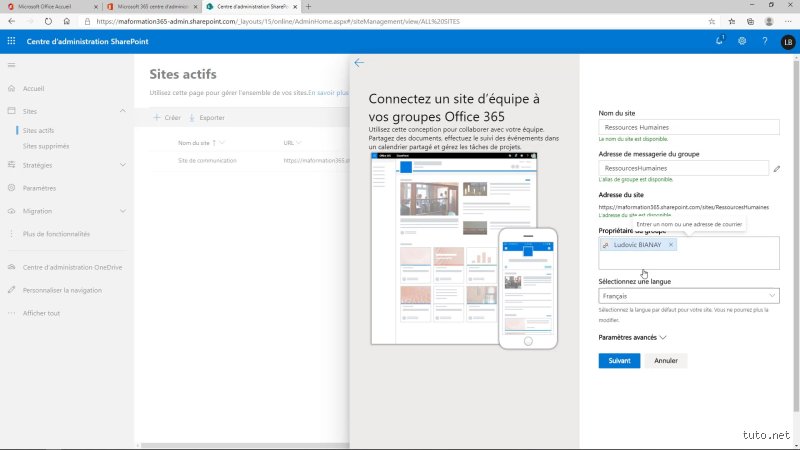The height and width of the screenshot is (450, 800).
Task: Expand Paramètres avancés section
Action: point(632,338)
